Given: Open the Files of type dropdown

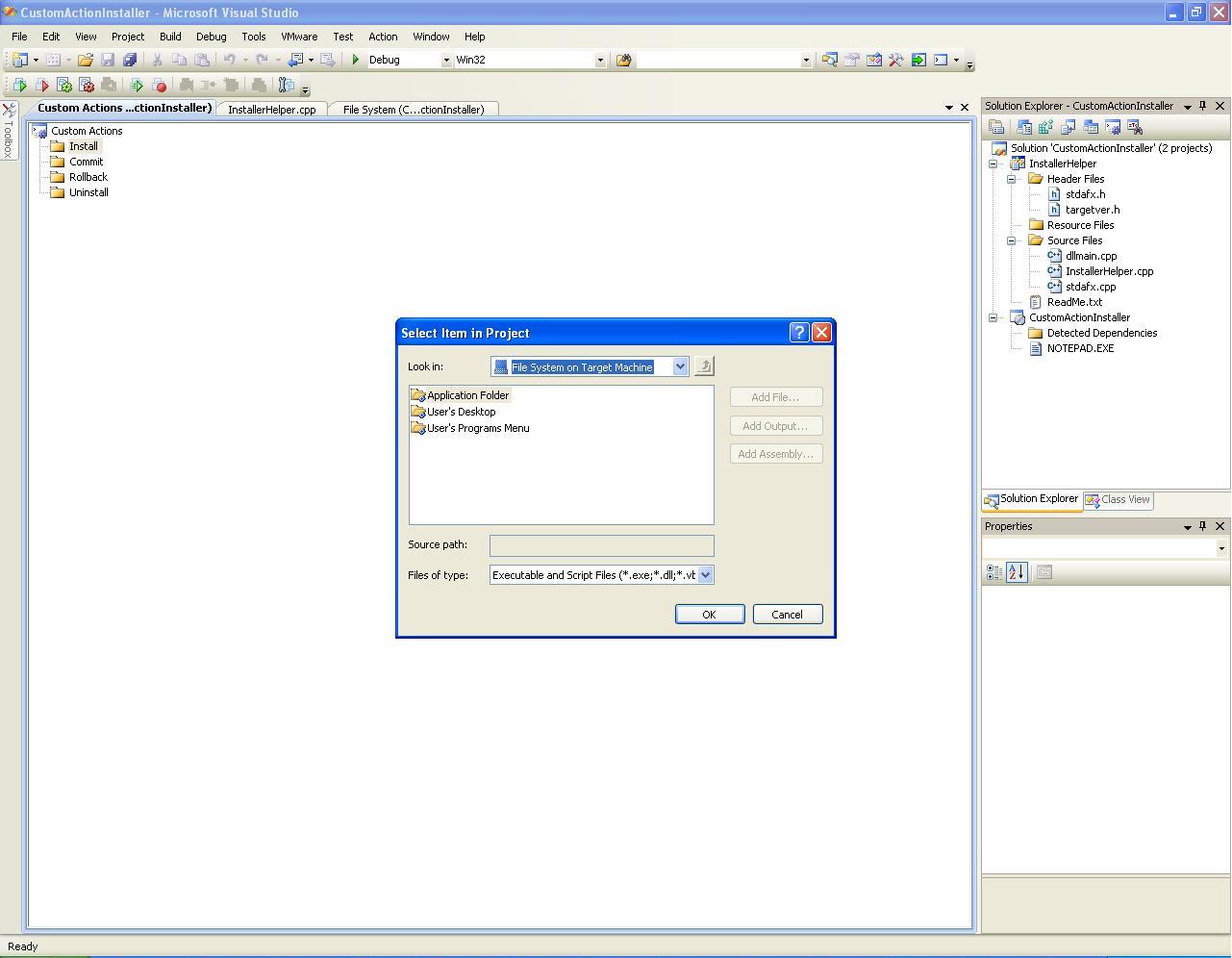Looking at the screenshot, I should click(705, 575).
